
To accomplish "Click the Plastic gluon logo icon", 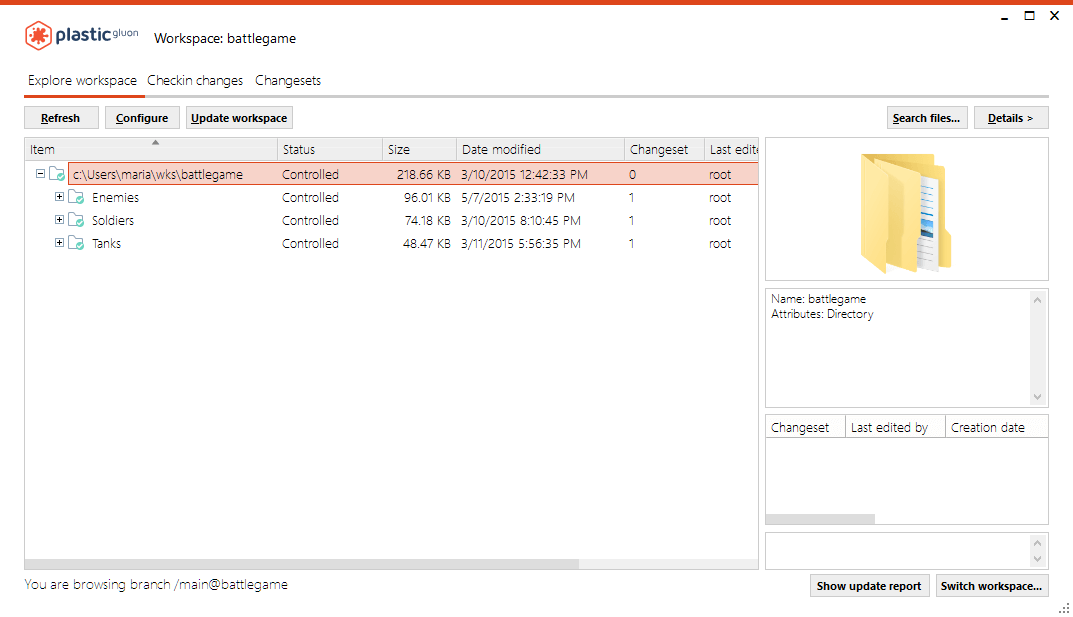I will (x=38, y=36).
